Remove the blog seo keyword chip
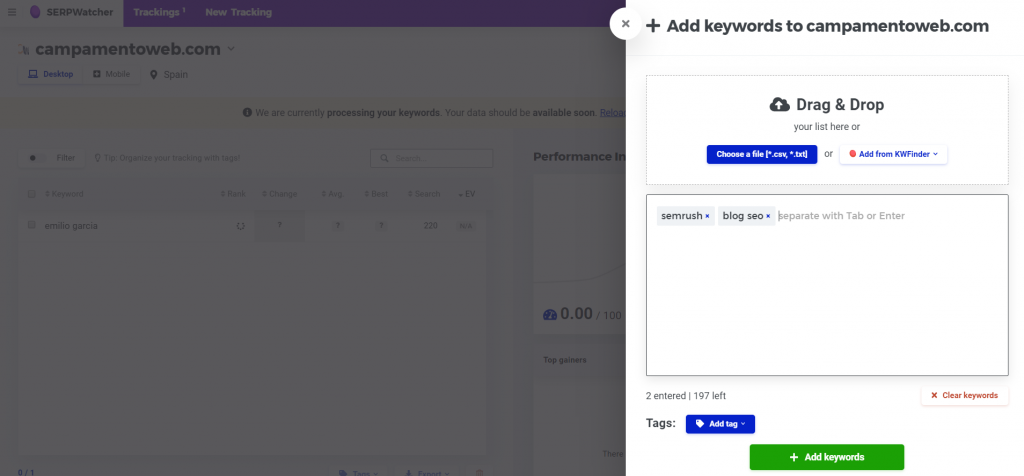The height and width of the screenshot is (476, 1024). [x=768, y=216]
